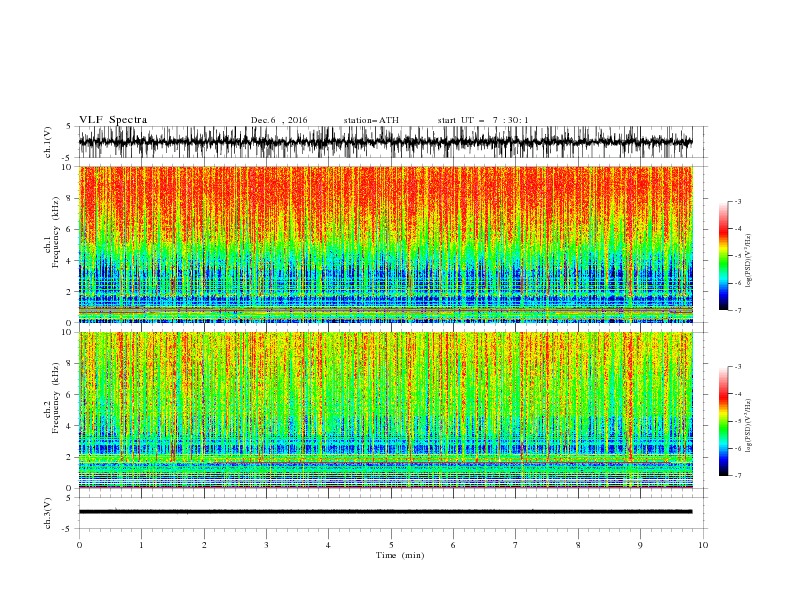Image resolution: width=792 pixels, height=612 pixels.
Task: Click the "-3" tick on ch.1 color bar
Action: [x=737, y=201]
